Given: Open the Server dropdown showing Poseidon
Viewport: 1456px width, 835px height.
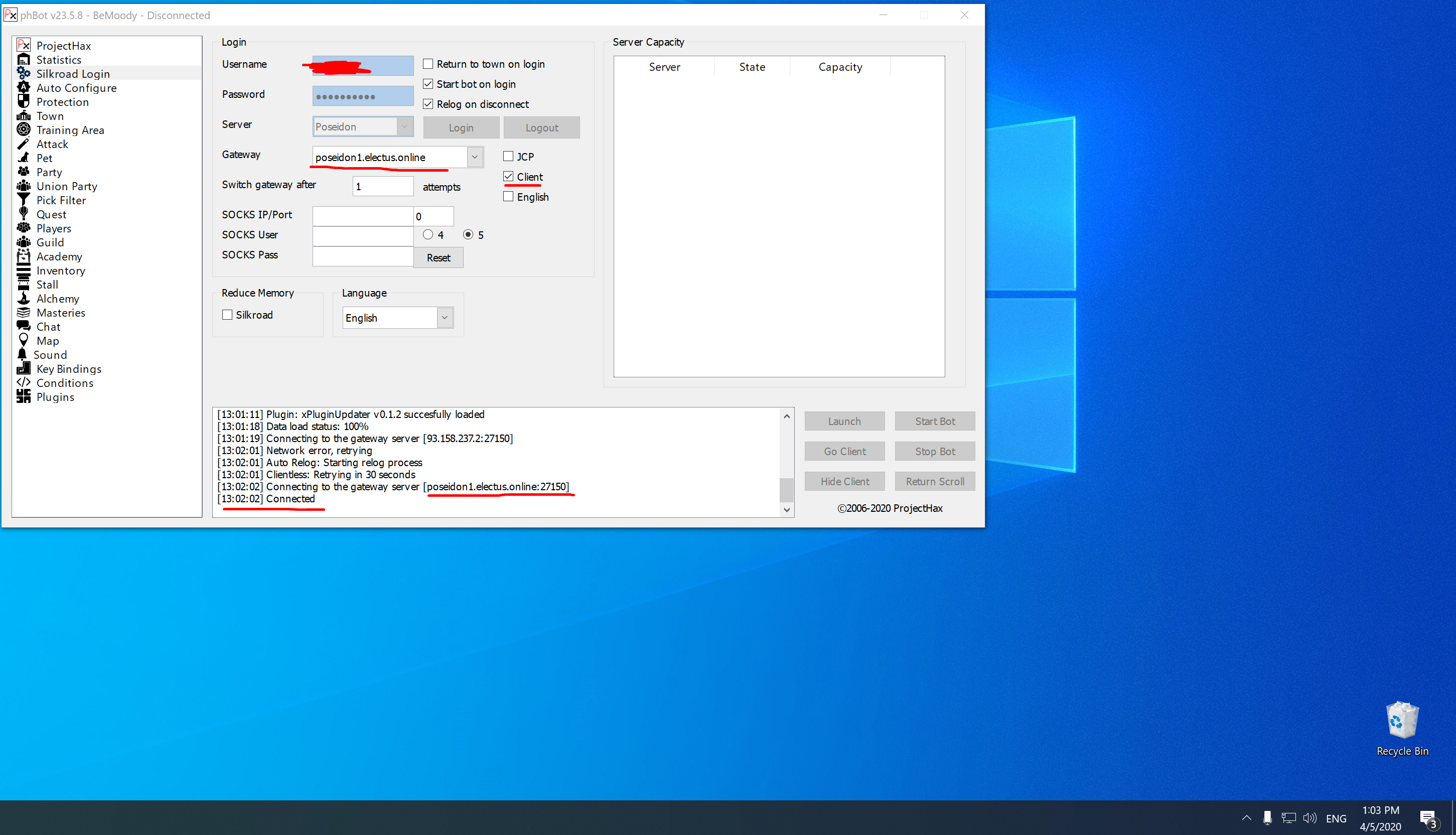Looking at the screenshot, I should [x=404, y=127].
